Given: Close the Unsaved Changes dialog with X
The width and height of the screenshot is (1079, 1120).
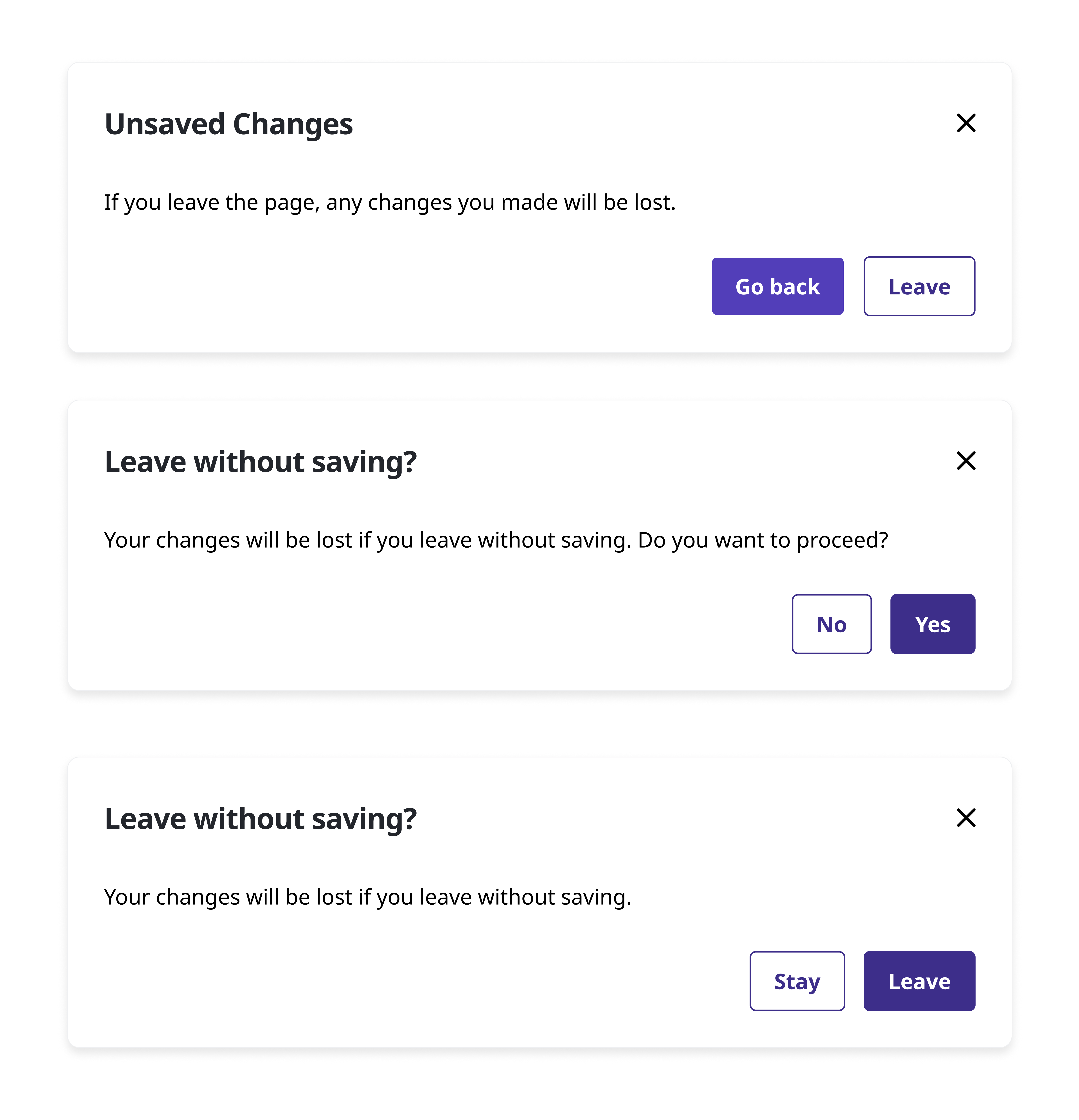Looking at the screenshot, I should [x=966, y=123].
